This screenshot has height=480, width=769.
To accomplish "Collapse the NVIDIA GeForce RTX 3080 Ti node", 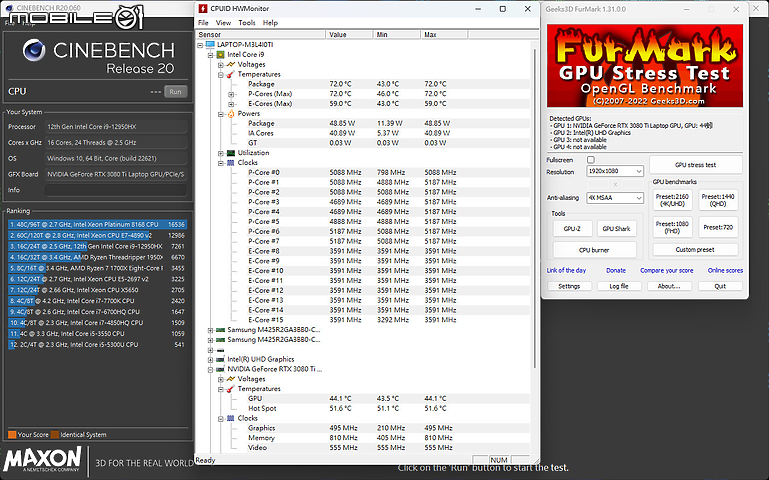I will [210, 369].
